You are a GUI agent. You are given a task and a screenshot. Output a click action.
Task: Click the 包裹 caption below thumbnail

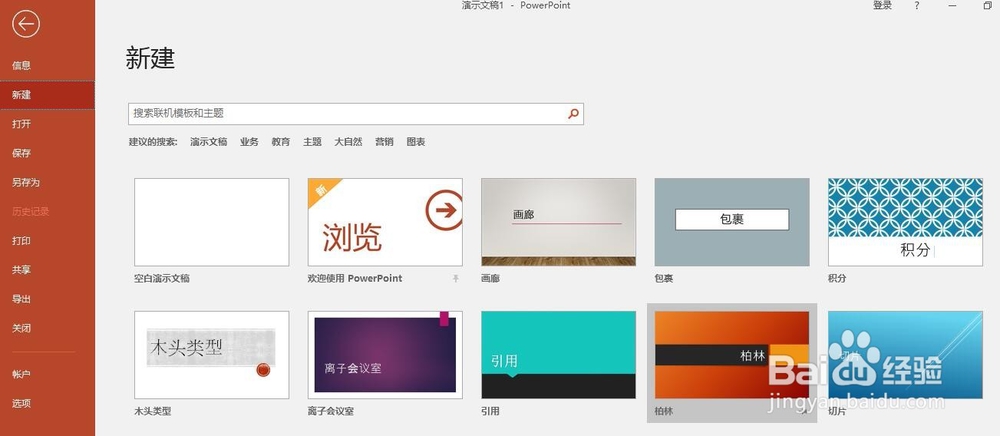coord(664,279)
